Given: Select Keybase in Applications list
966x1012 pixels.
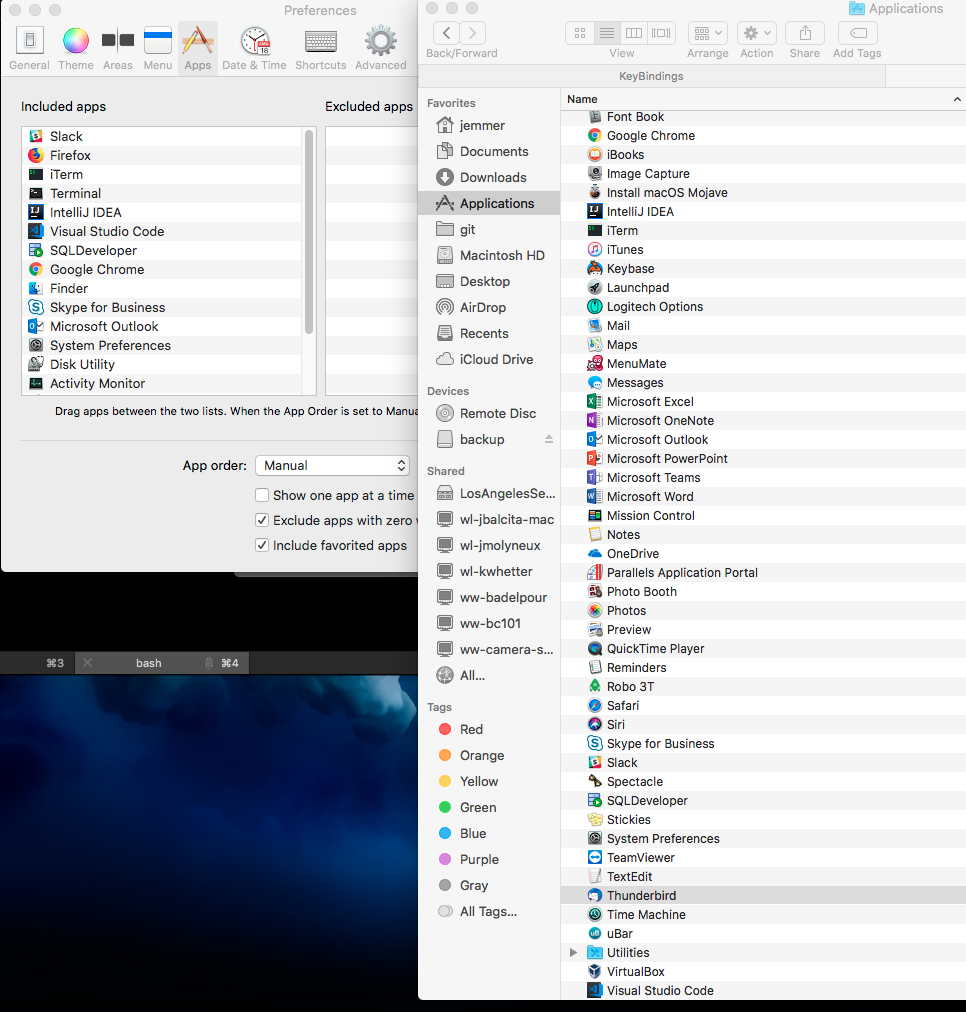Looking at the screenshot, I should (763, 268).
